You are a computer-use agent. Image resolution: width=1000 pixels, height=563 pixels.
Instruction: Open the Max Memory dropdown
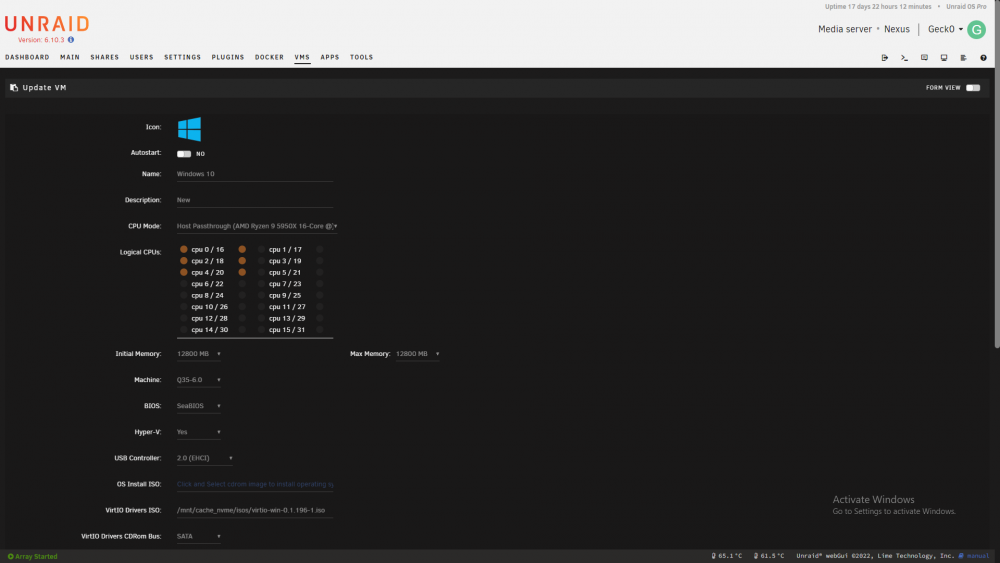tap(418, 354)
